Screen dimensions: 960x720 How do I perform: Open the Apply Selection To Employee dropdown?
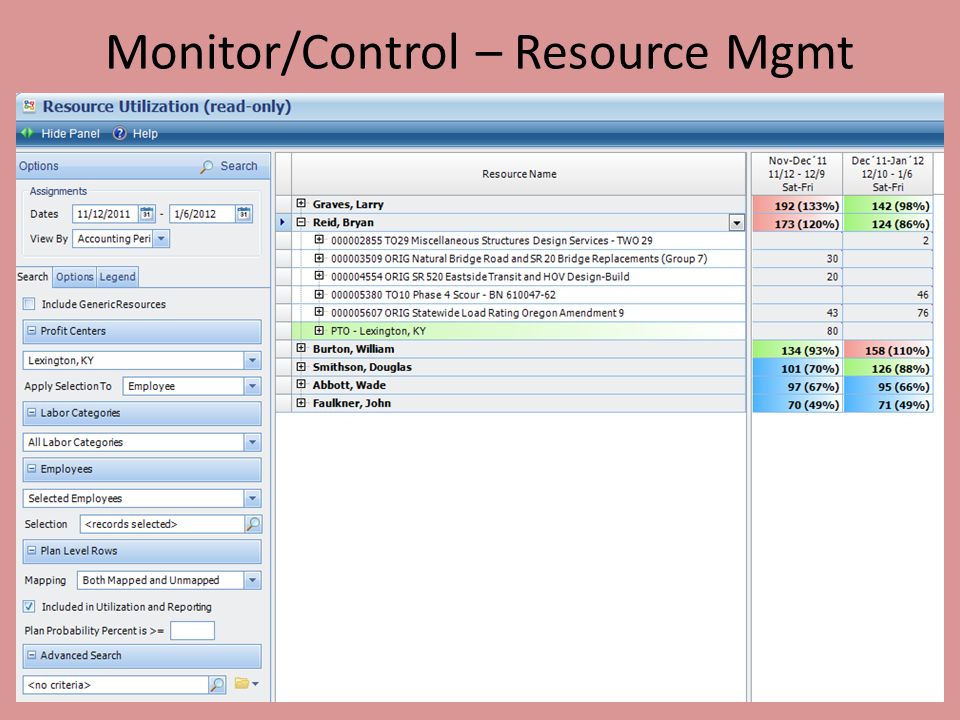pyautogui.click(x=252, y=386)
